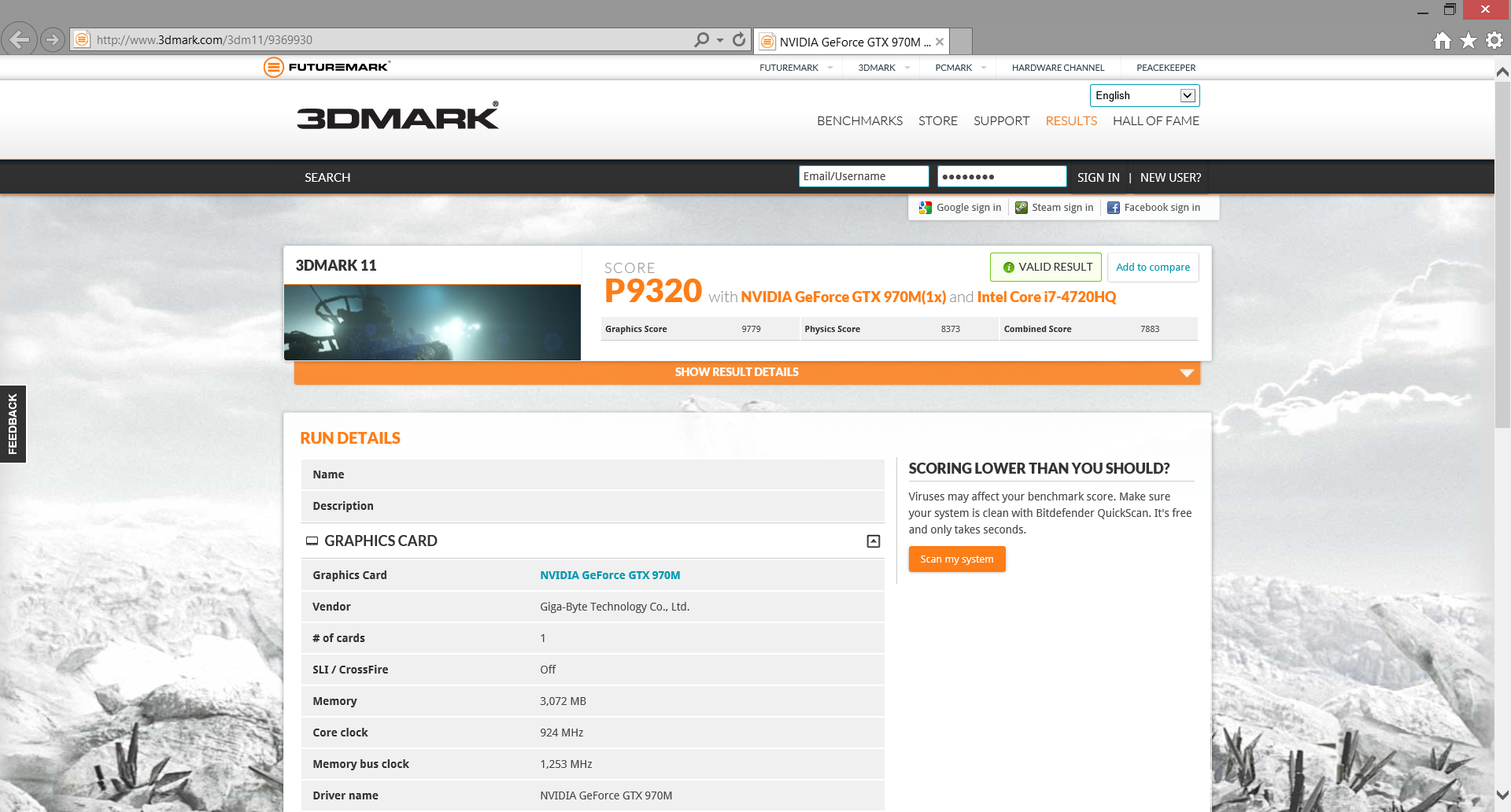Close the NVIDIA GeForce GTX 970M tab
The width and height of the screenshot is (1511, 812).
tap(940, 42)
